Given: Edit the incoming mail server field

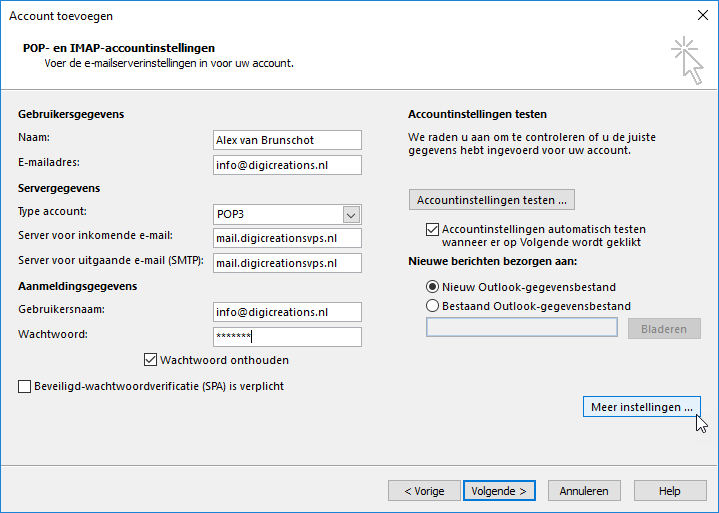Looking at the screenshot, I should (287, 238).
